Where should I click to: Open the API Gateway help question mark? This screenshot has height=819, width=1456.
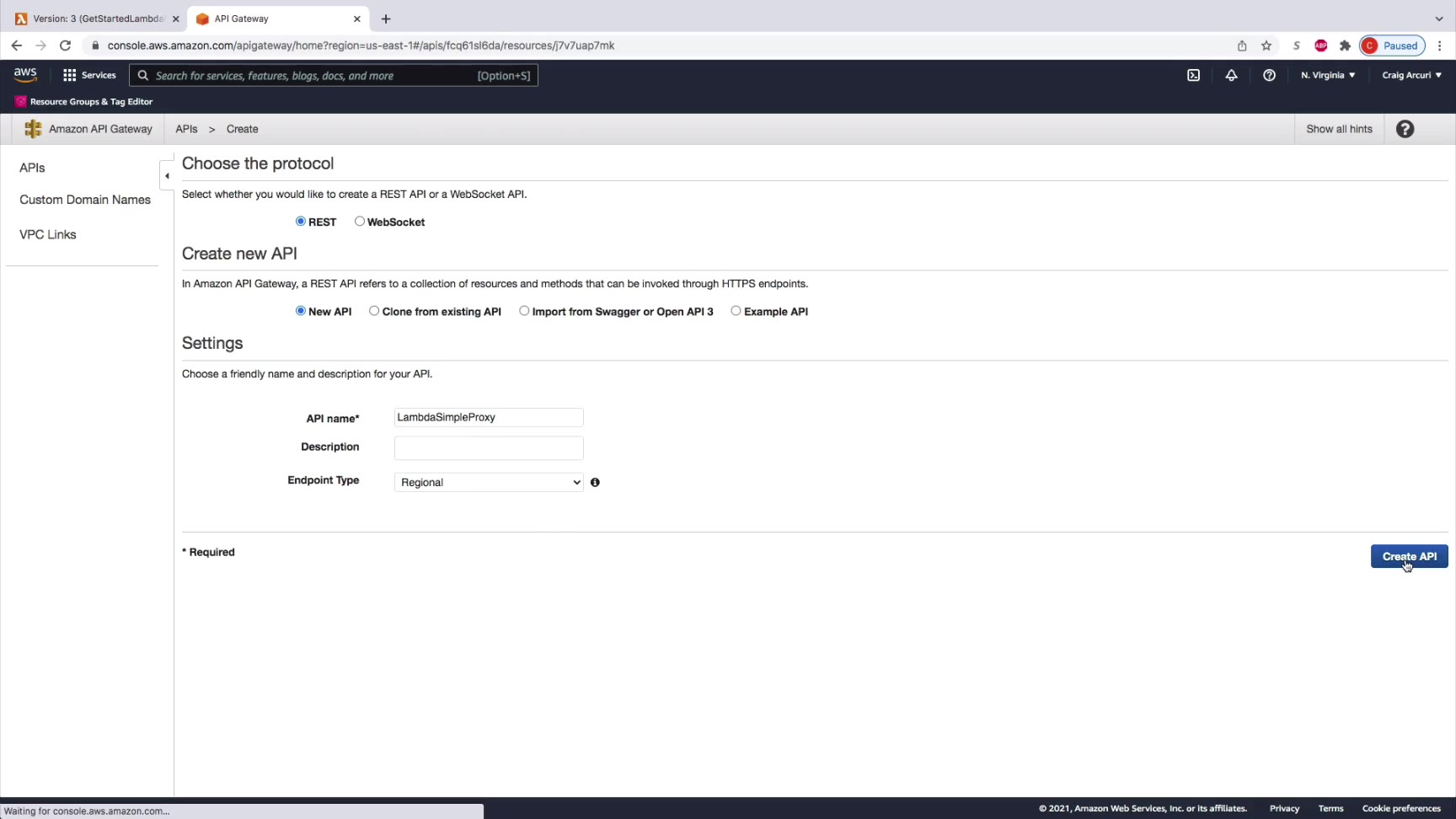click(x=1405, y=129)
